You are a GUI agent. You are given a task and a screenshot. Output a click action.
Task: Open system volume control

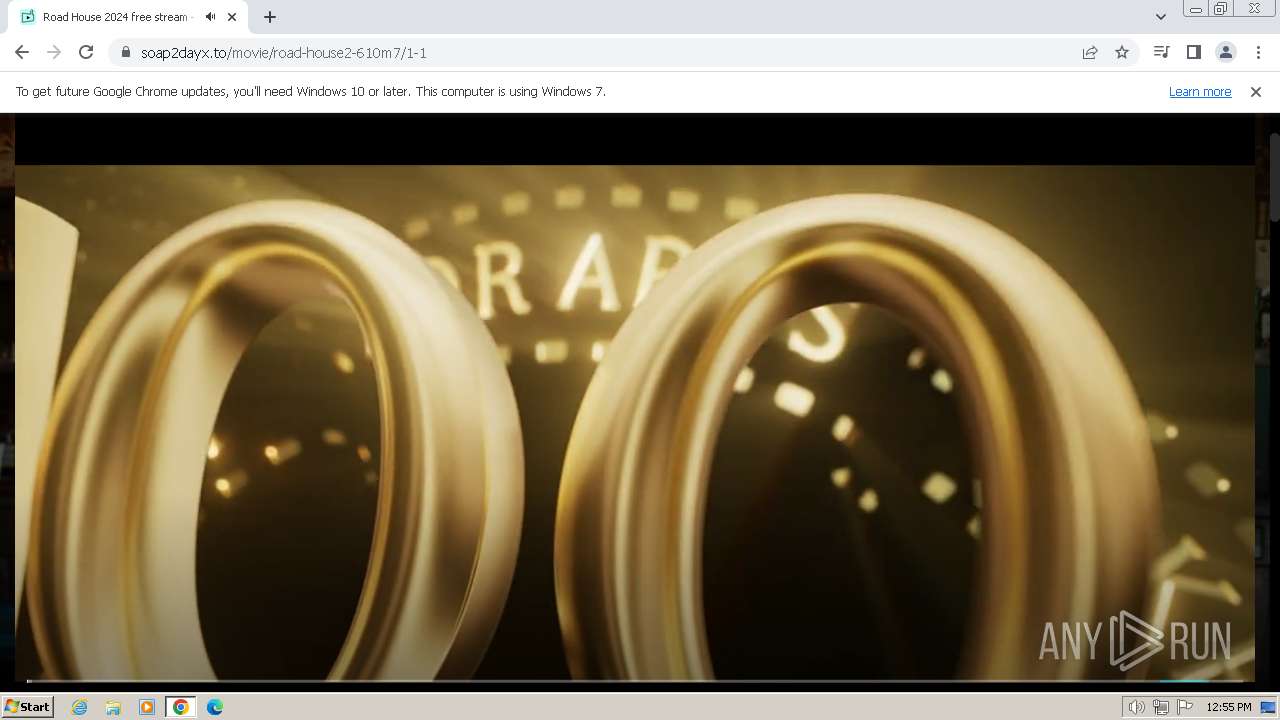click(x=1136, y=707)
